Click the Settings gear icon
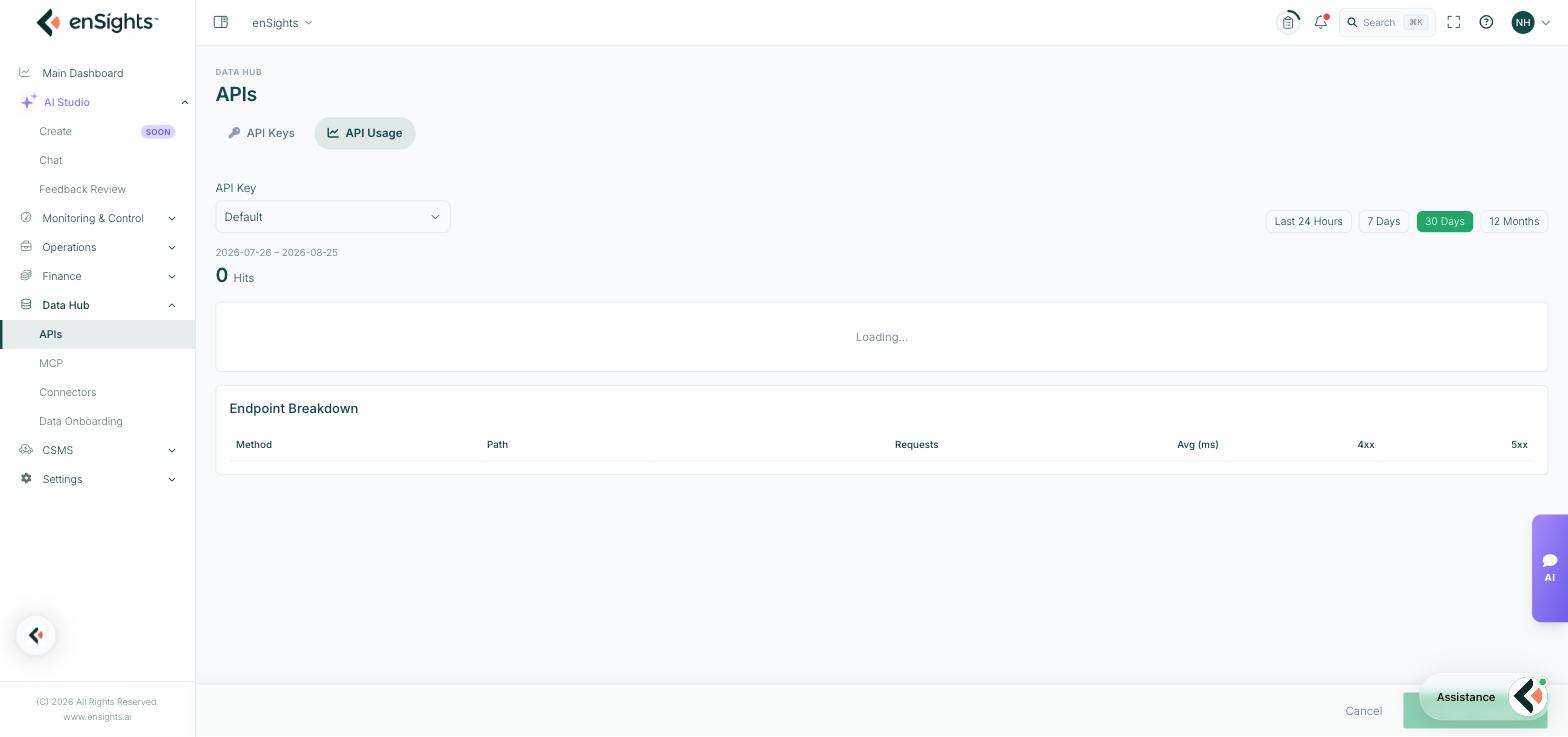Image resolution: width=1568 pixels, height=737 pixels. (x=26, y=478)
